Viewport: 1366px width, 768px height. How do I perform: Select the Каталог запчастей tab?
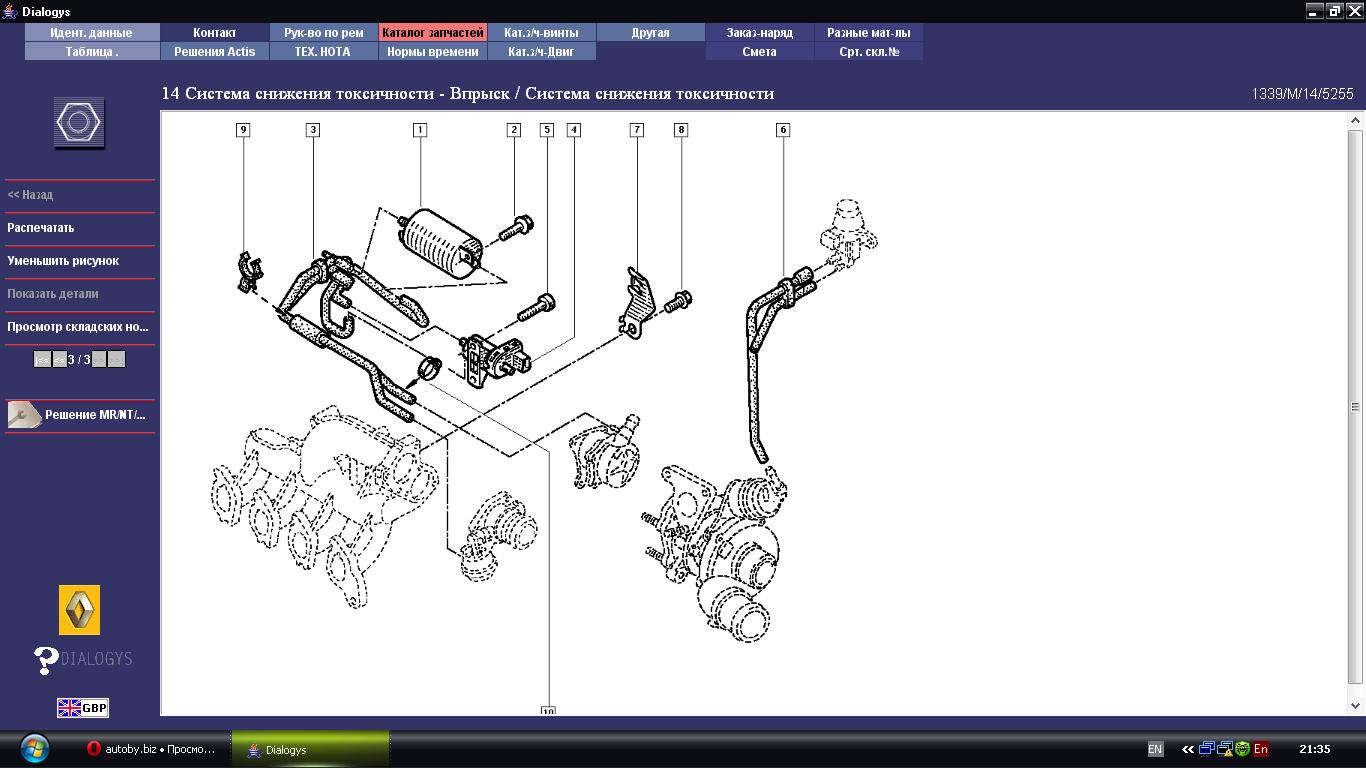coord(433,33)
